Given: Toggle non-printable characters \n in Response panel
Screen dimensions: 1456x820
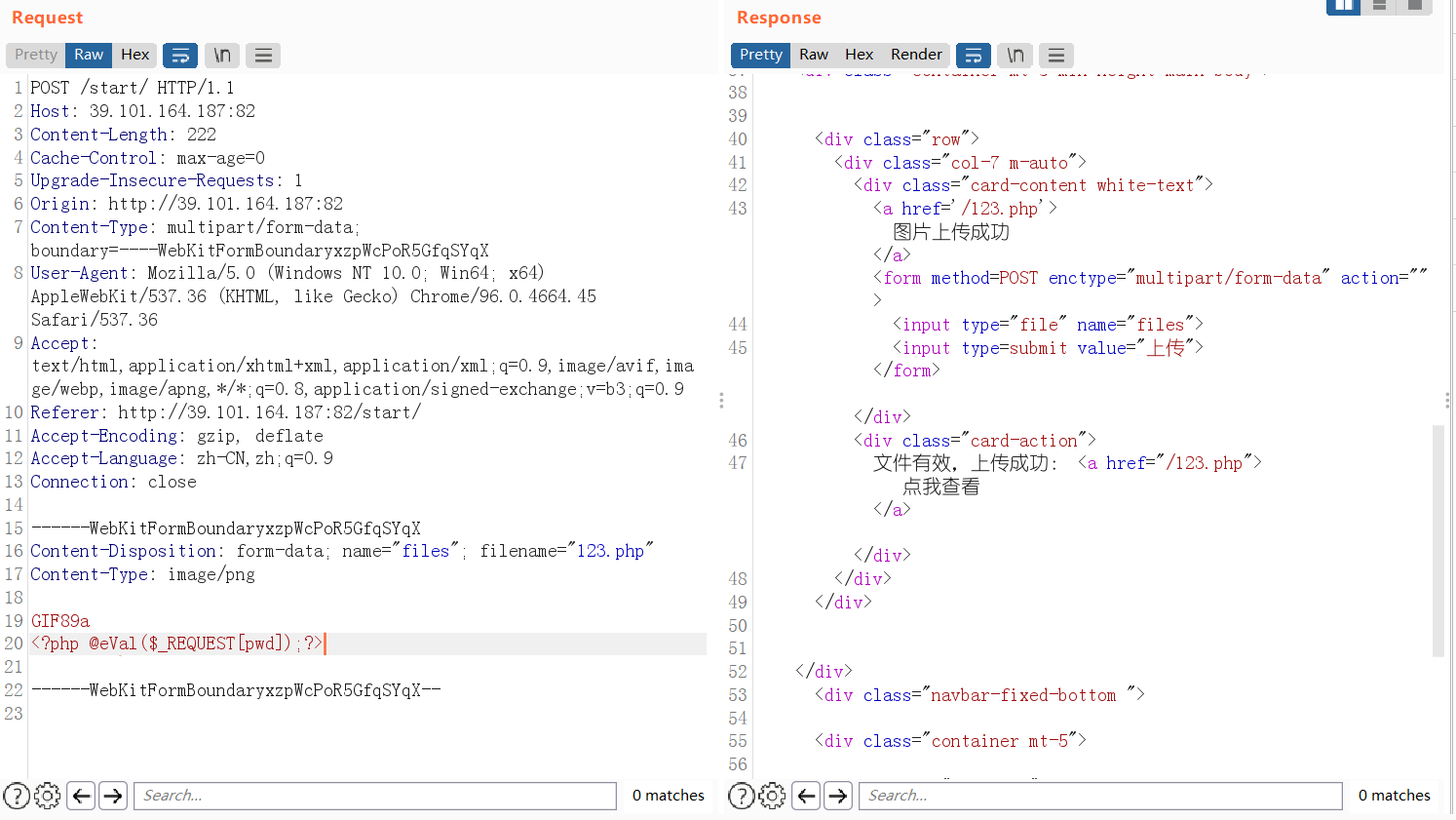Looking at the screenshot, I should click(x=1015, y=56).
